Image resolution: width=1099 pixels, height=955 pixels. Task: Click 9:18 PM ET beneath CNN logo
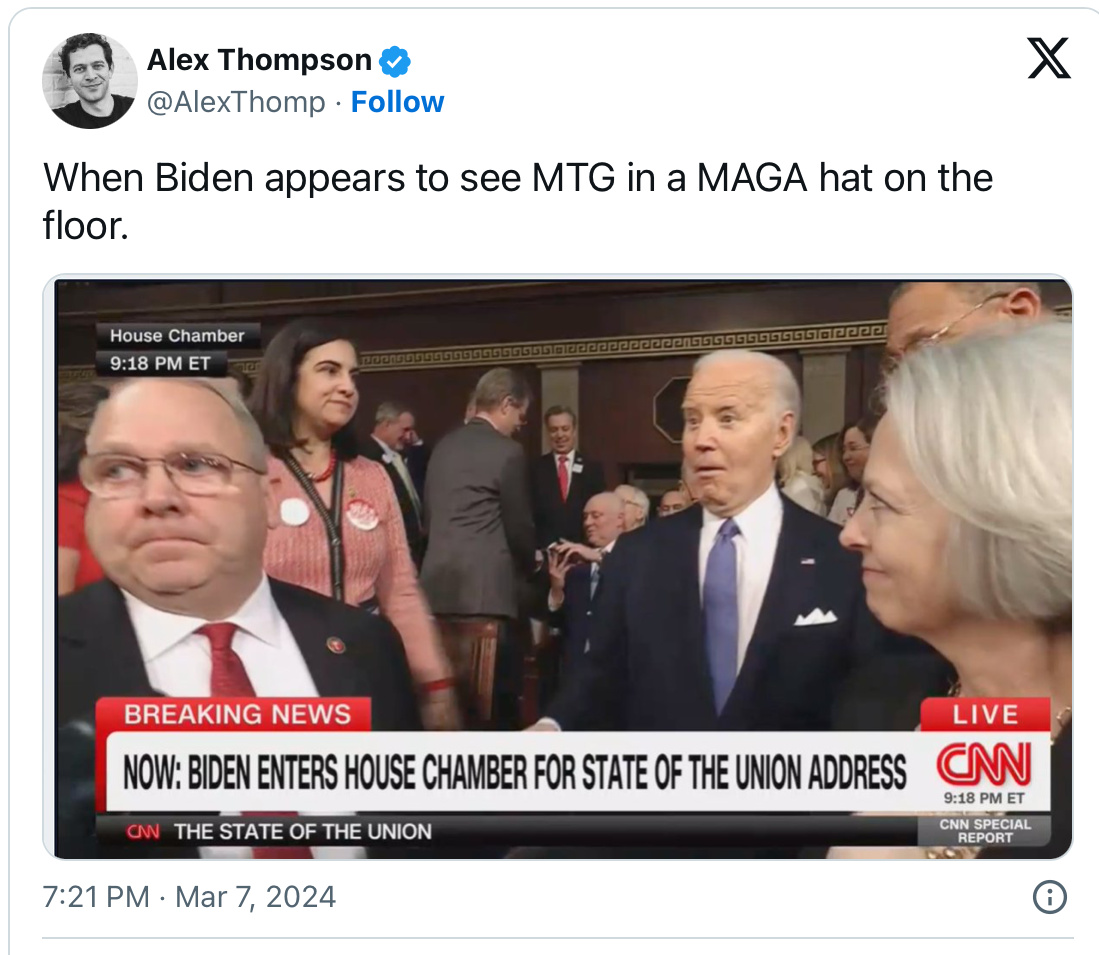[x=984, y=798]
